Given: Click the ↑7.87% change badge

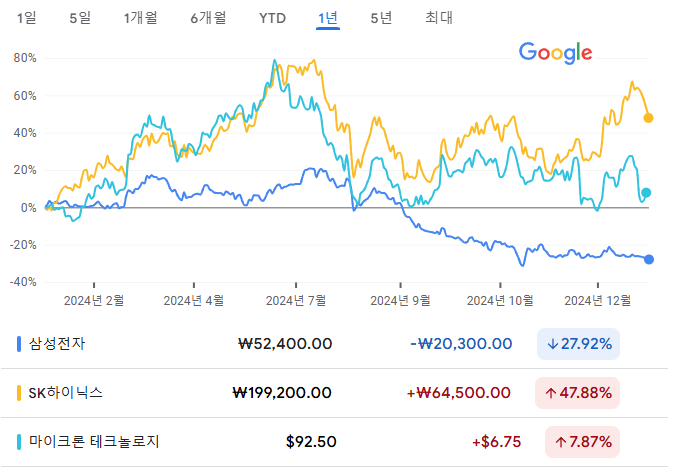Looking at the screenshot, I should [x=582, y=442].
